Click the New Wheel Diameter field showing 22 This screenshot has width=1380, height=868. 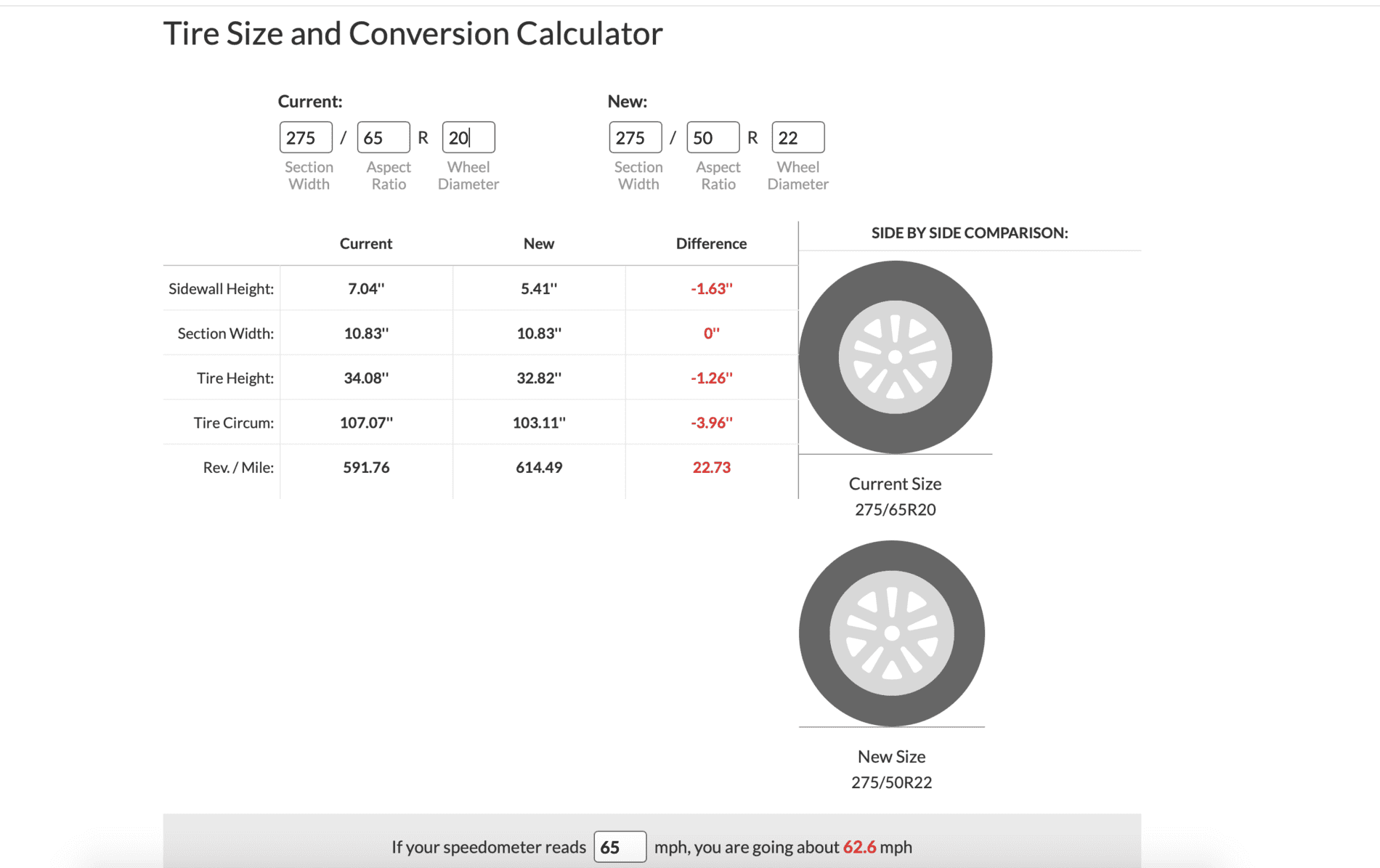798,137
